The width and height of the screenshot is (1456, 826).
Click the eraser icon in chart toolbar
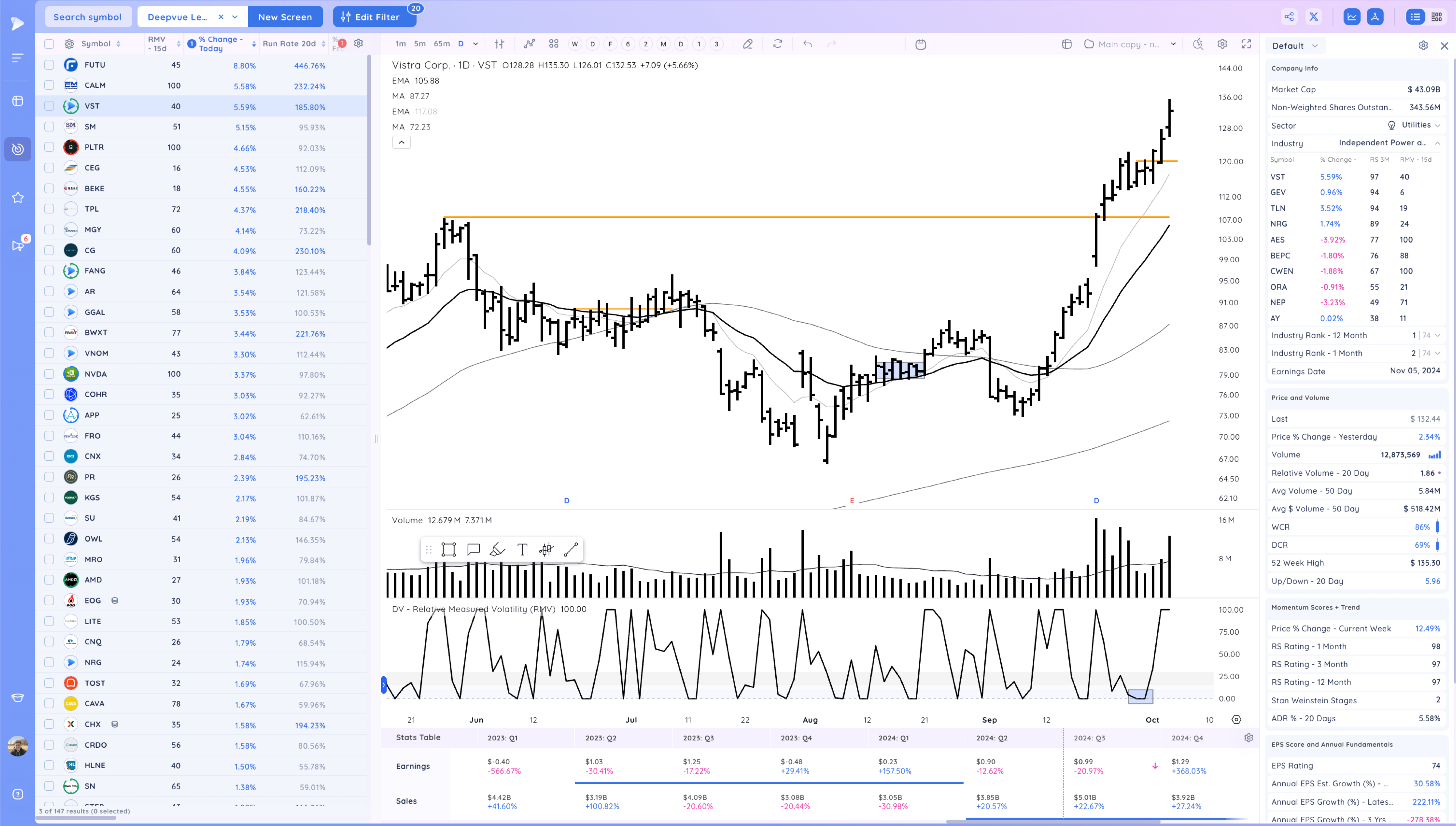tap(748, 44)
